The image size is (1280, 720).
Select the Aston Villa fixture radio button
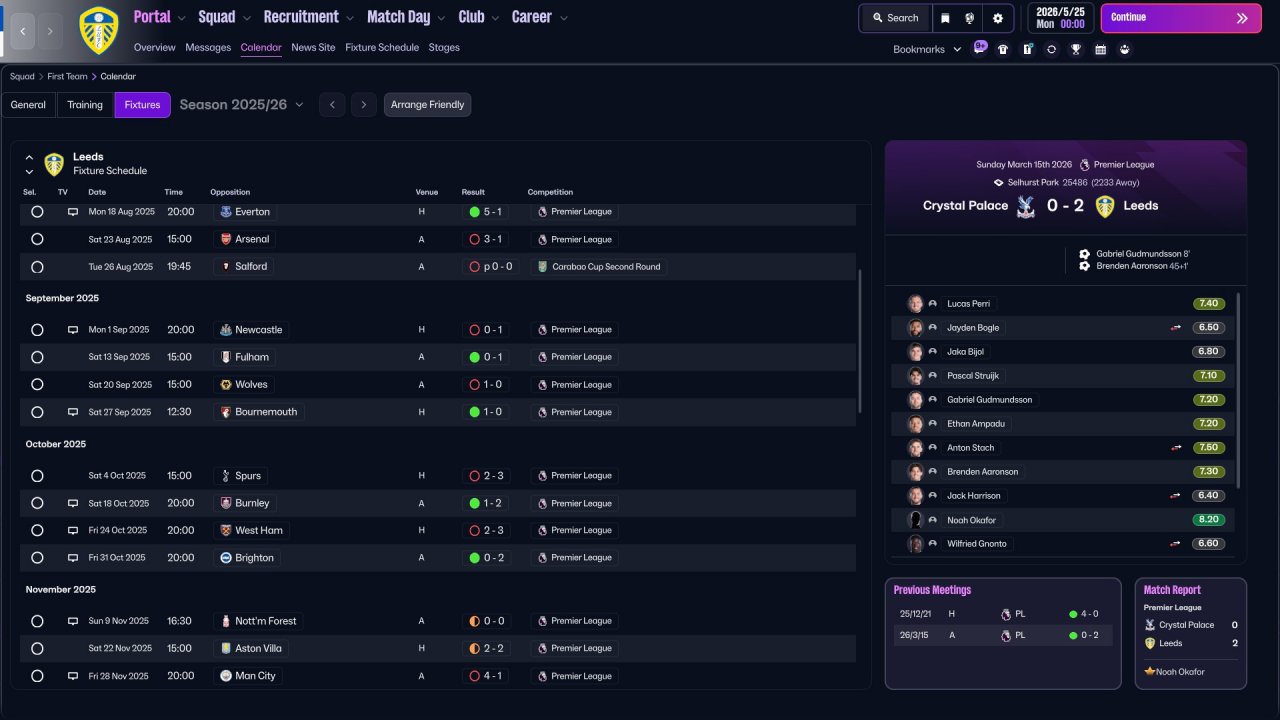[x=37, y=648]
